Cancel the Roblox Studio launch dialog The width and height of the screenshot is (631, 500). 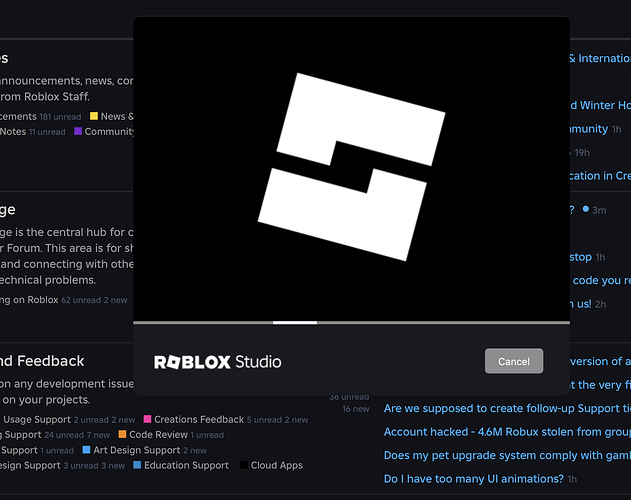point(513,361)
